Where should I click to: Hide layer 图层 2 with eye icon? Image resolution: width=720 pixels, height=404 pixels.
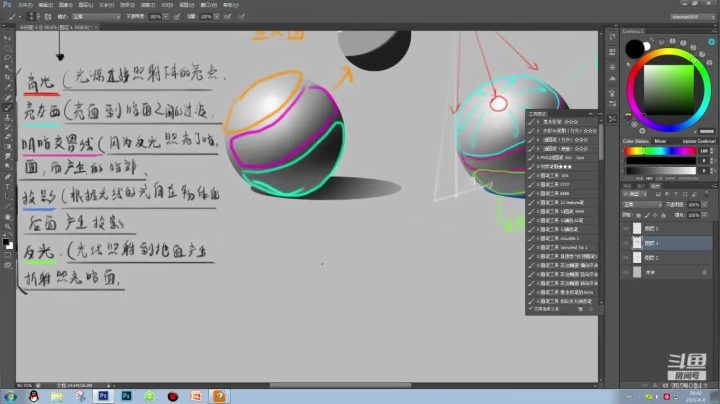(625, 258)
